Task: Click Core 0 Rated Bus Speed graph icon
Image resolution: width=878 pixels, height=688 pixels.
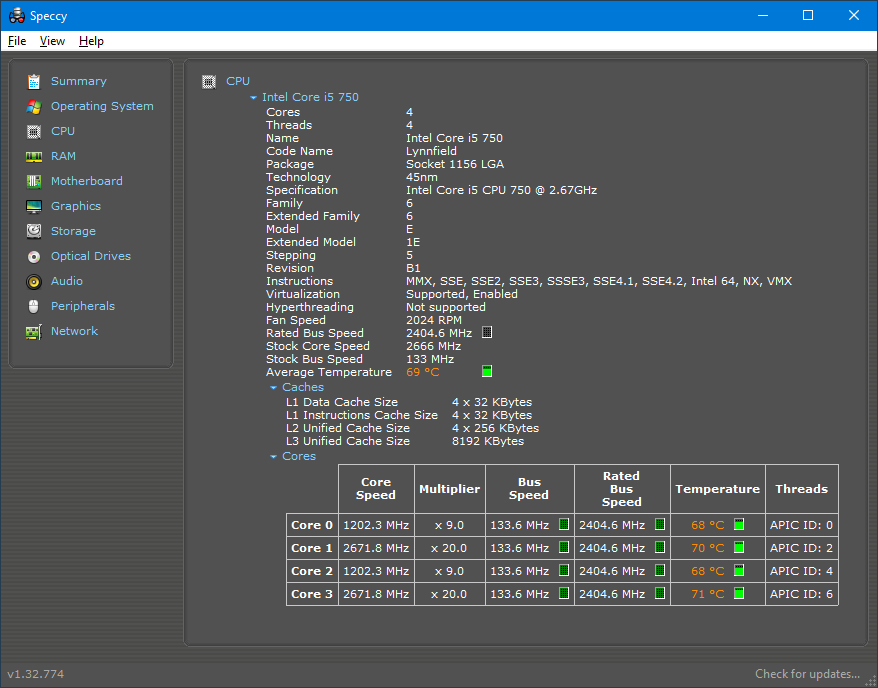Action: pyautogui.click(x=660, y=525)
